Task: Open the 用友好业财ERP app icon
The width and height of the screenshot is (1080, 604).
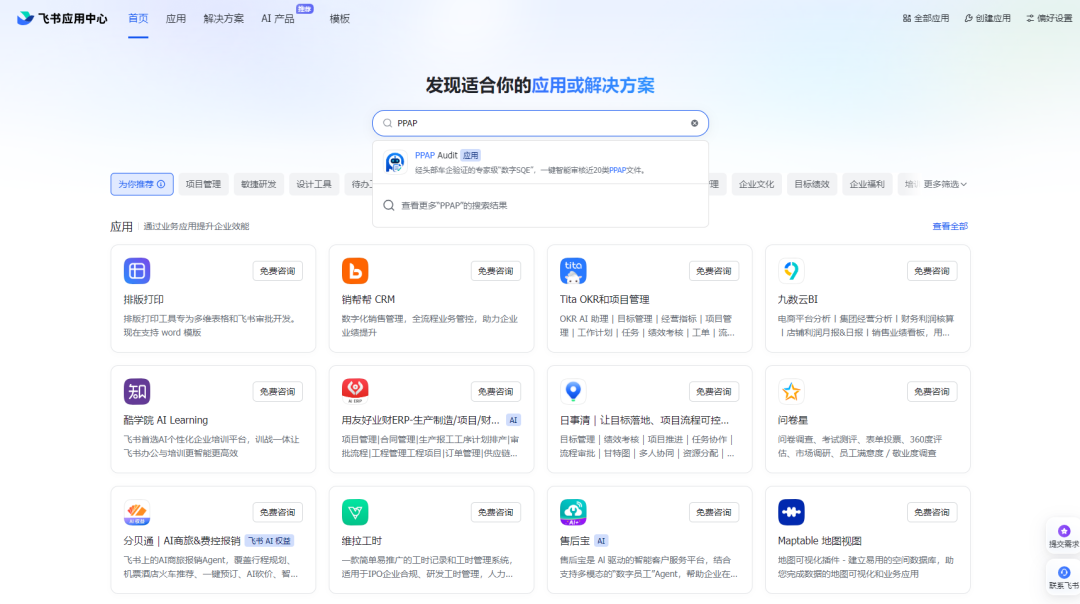Action: [355, 391]
